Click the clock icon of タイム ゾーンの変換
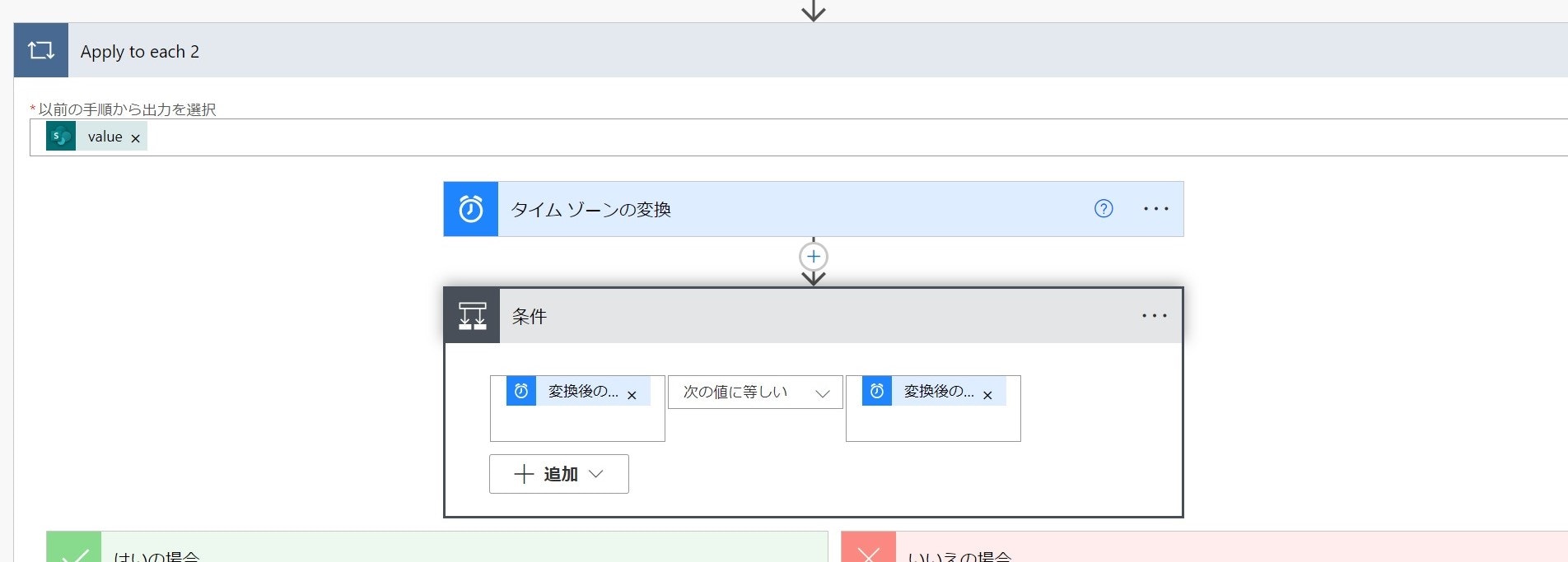The height and width of the screenshot is (562, 1568). pos(471,209)
